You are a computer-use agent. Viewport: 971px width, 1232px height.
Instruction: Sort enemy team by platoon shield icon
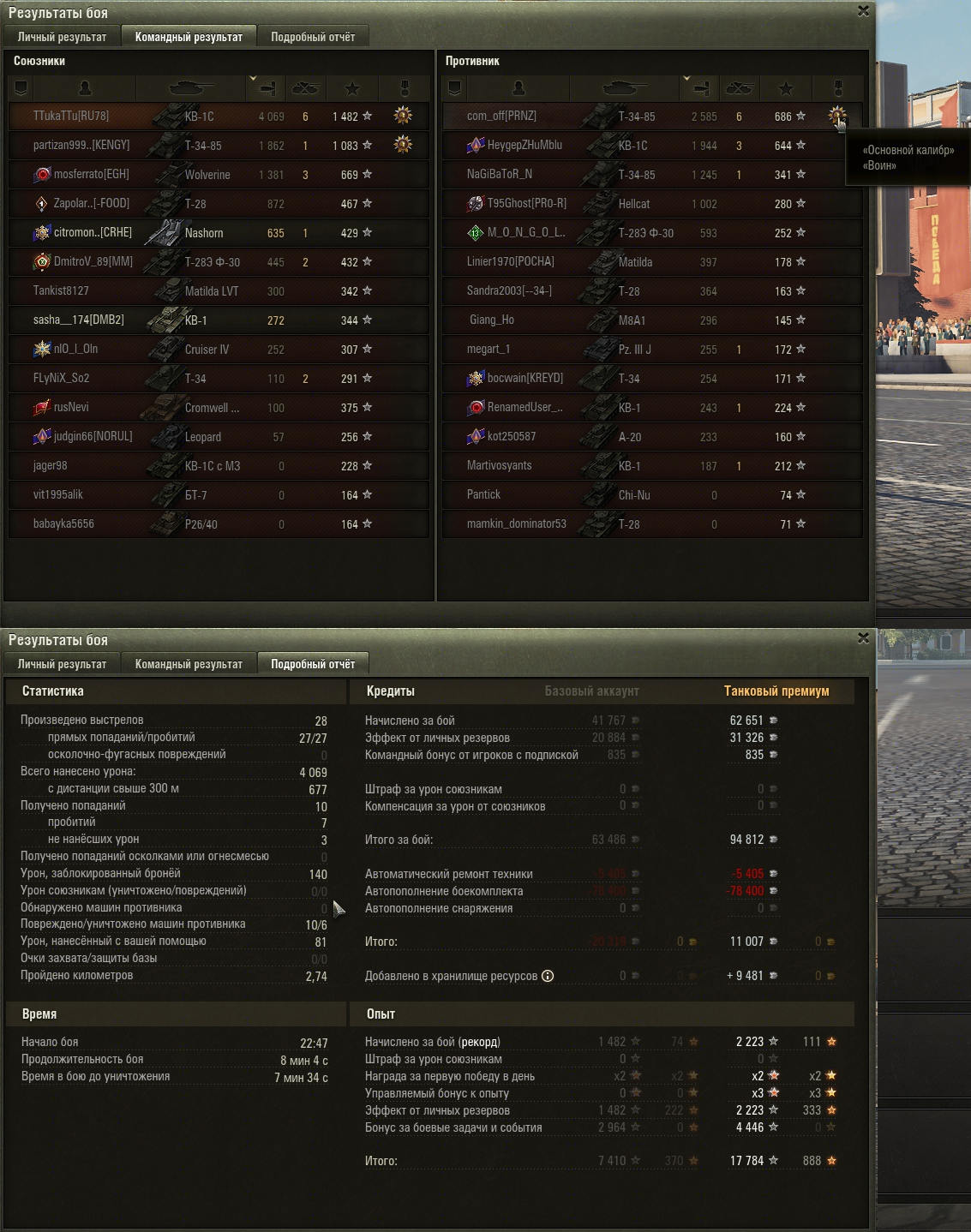[455, 88]
